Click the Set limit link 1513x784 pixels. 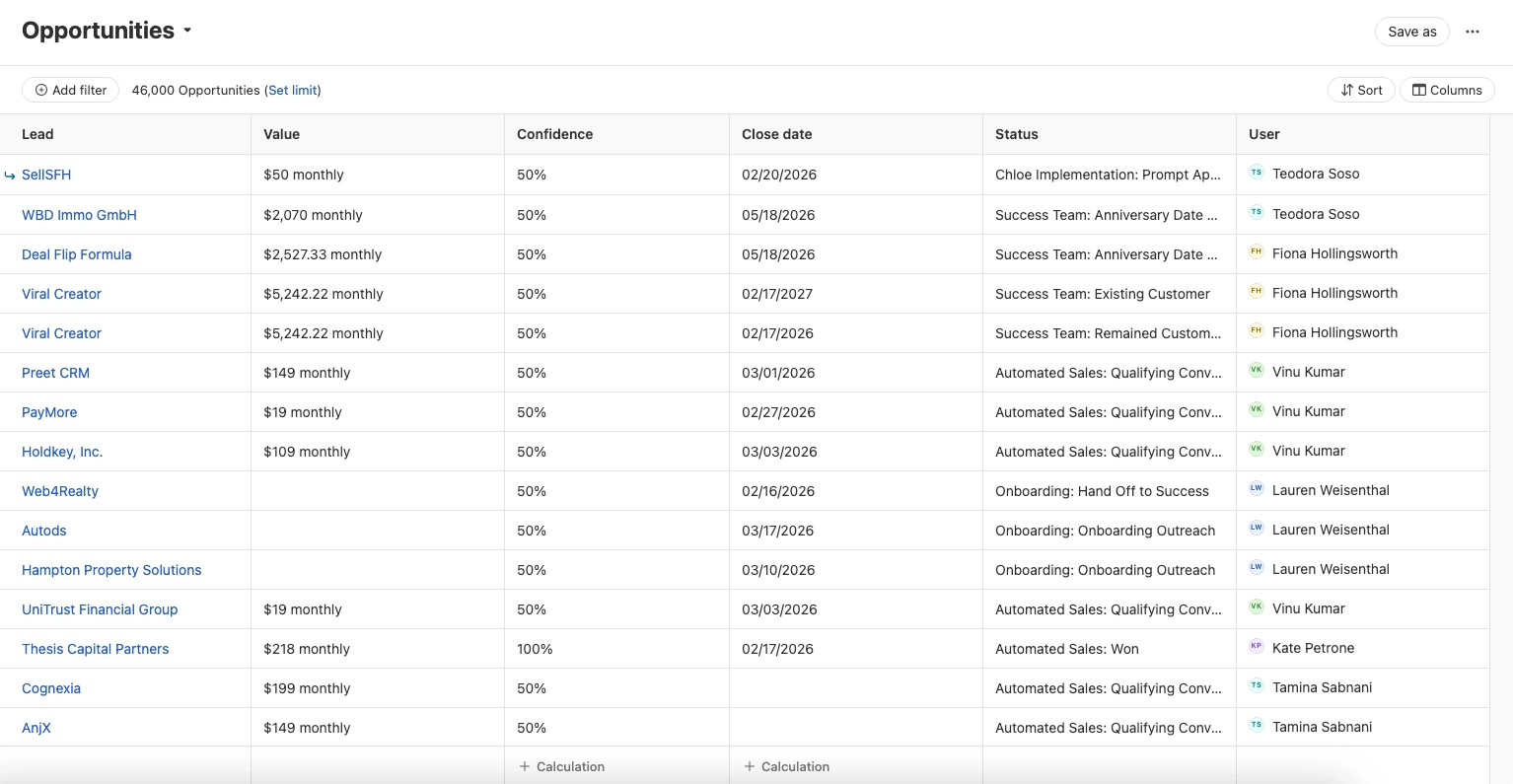coord(293,90)
